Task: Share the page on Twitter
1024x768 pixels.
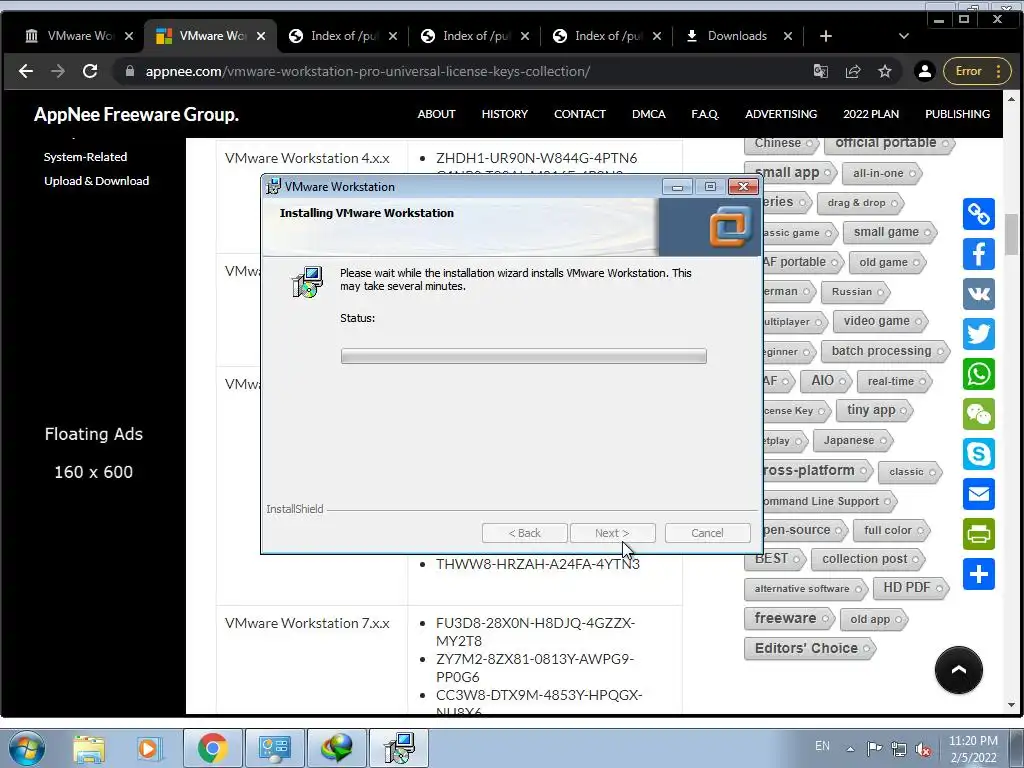Action: [x=978, y=334]
